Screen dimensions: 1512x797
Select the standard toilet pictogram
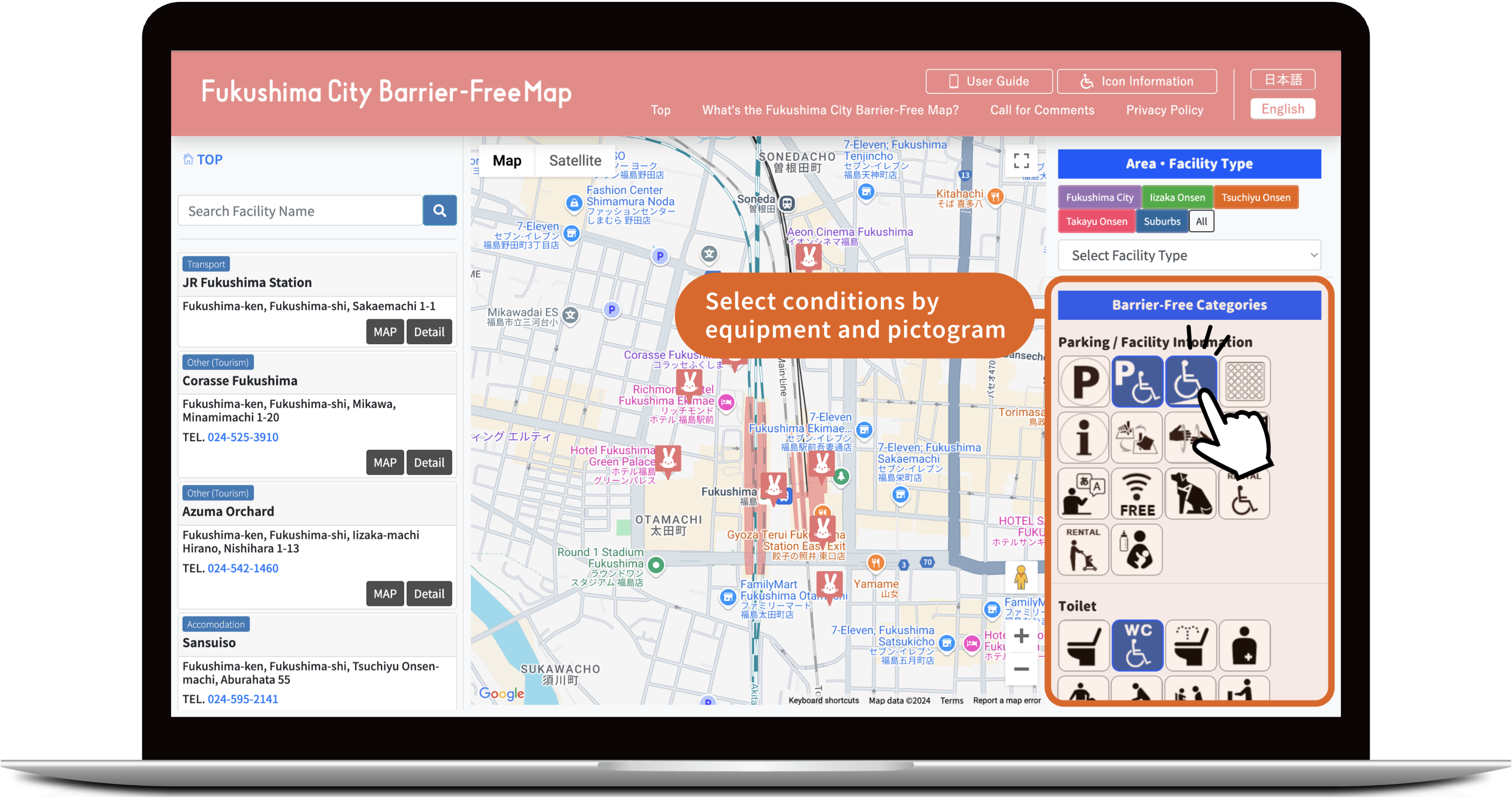(x=1083, y=646)
